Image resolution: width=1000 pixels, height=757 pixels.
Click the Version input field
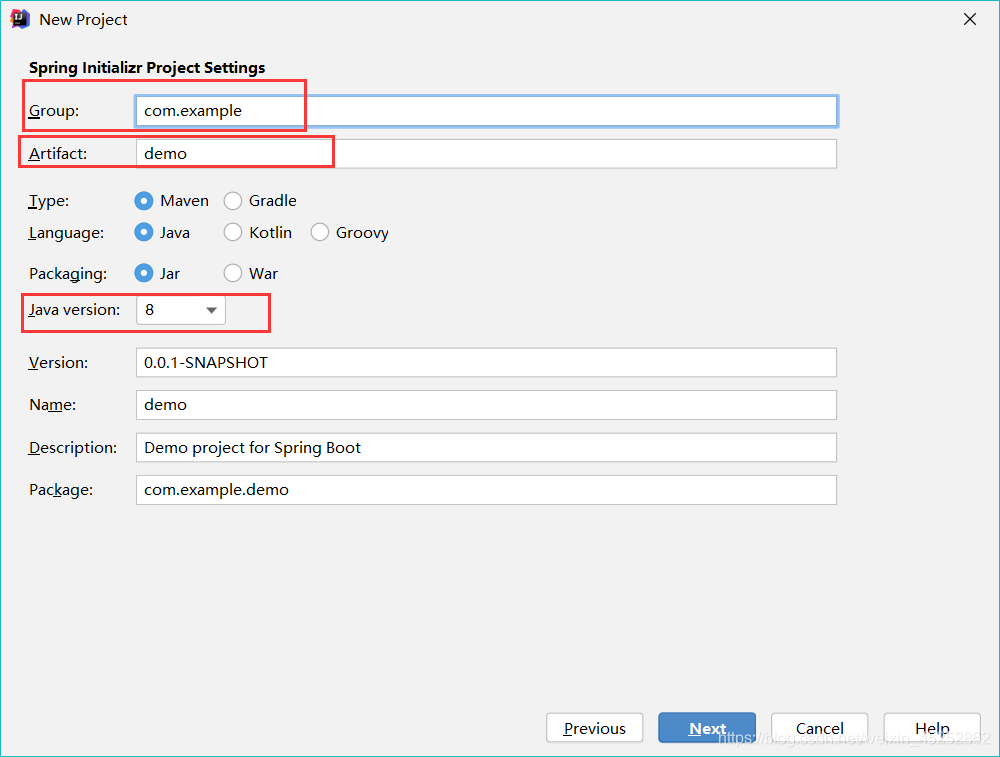[x=487, y=362]
